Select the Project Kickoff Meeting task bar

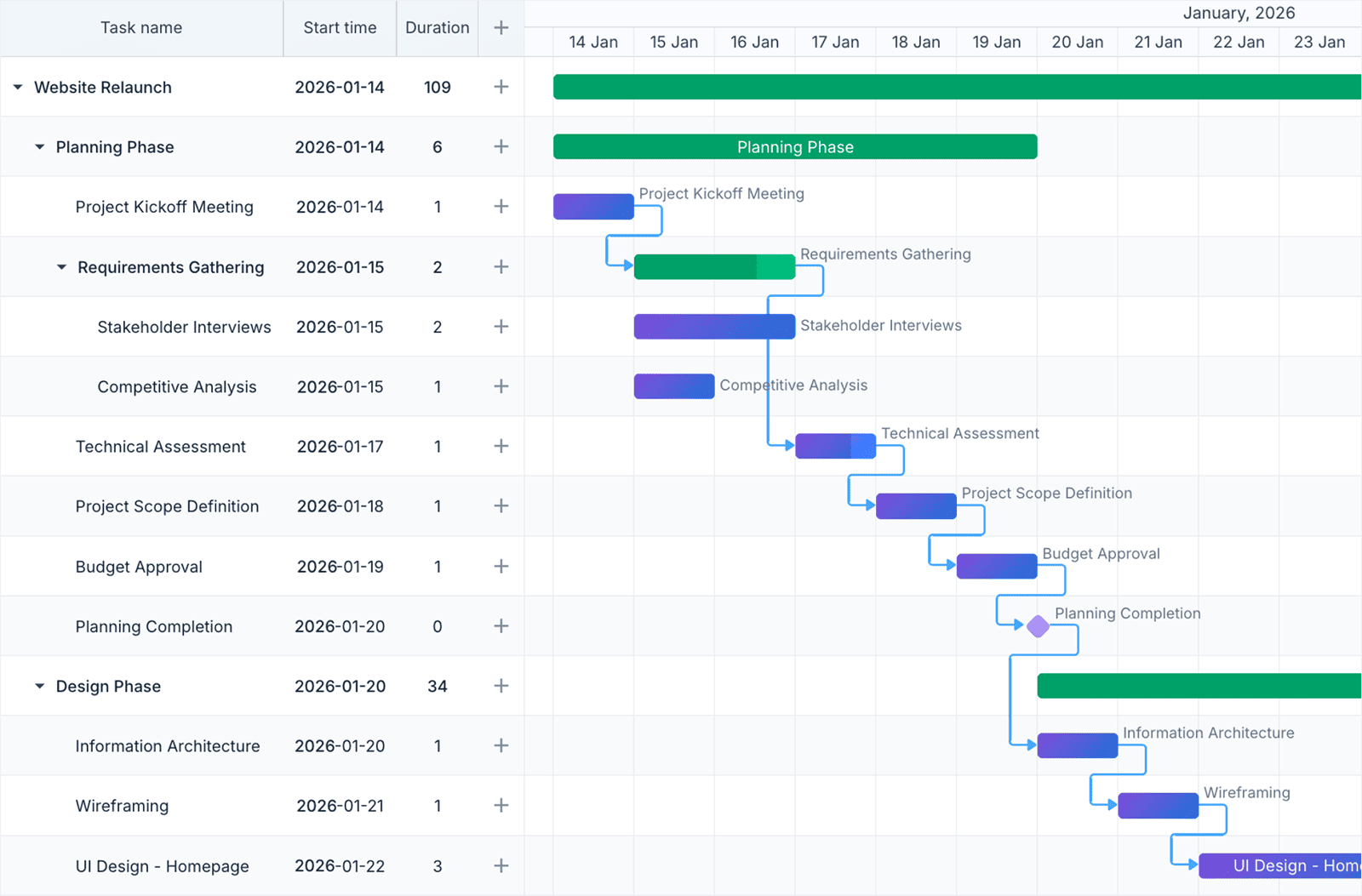pyautogui.click(x=593, y=207)
